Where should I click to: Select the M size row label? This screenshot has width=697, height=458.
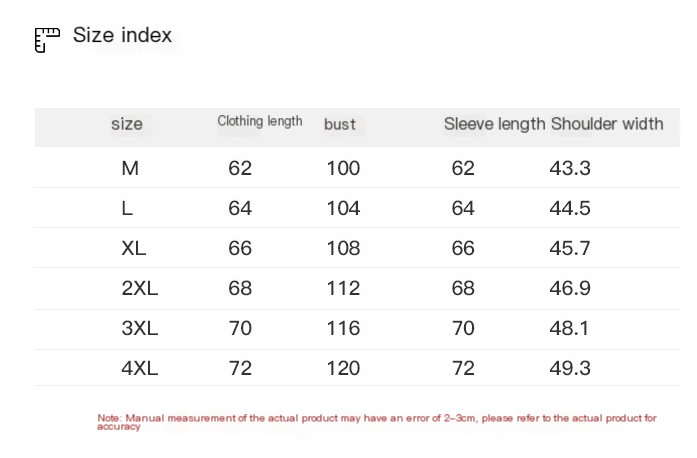pyautogui.click(x=130, y=168)
